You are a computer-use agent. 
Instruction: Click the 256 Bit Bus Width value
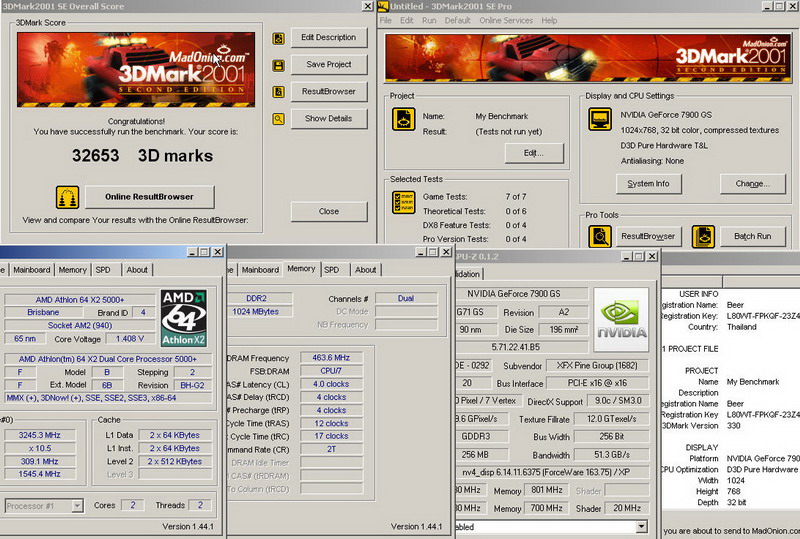tap(612, 437)
